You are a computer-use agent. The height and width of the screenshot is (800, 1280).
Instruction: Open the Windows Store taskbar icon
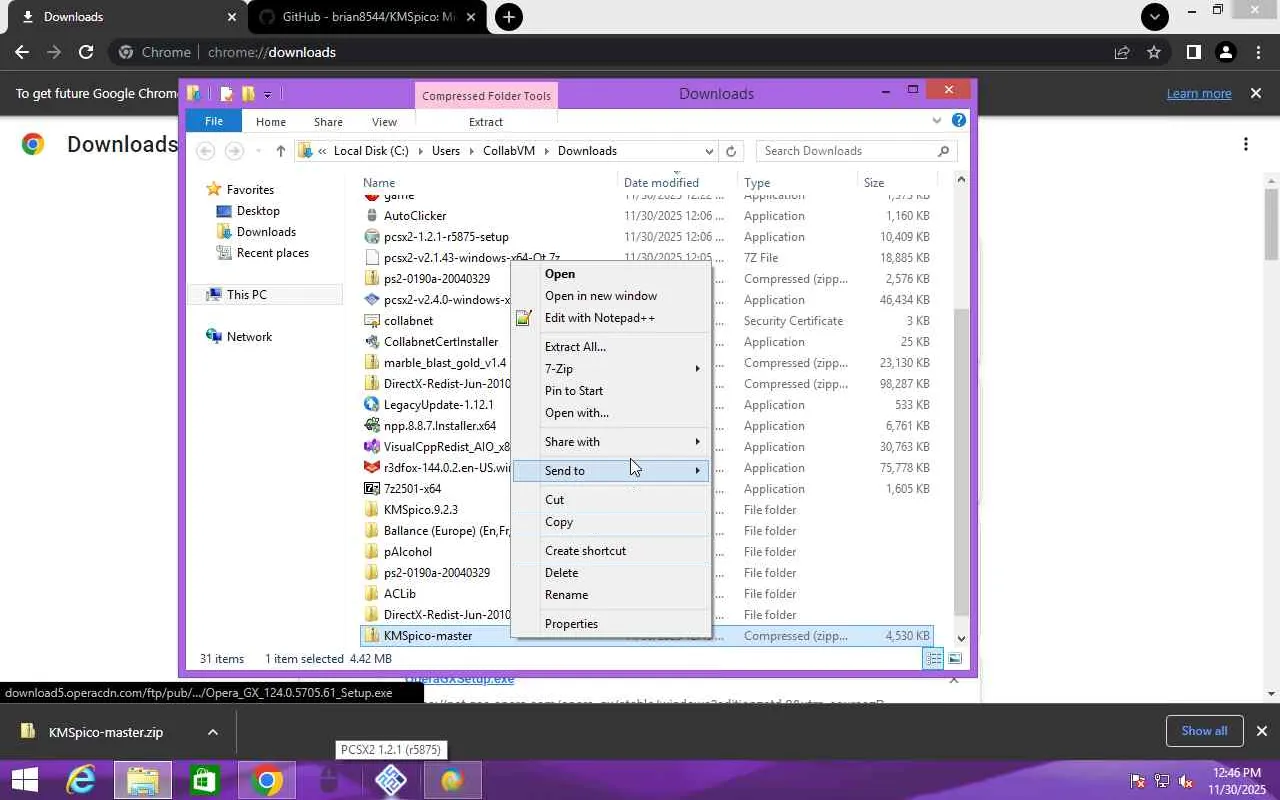(x=205, y=781)
